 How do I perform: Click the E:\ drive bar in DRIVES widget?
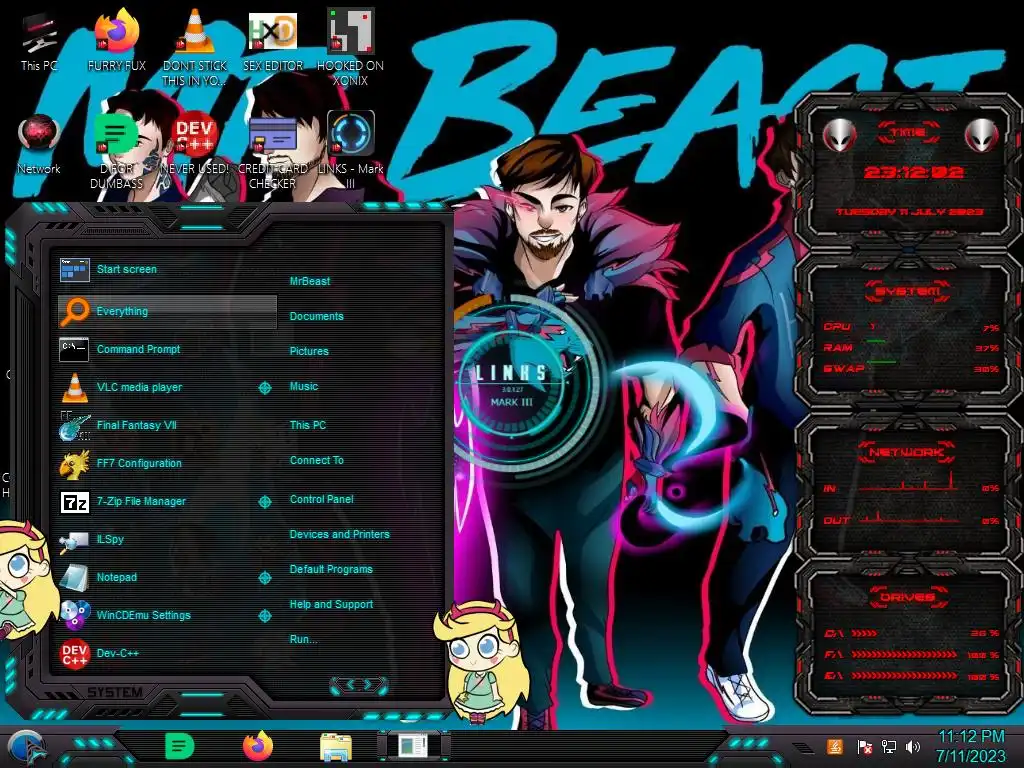point(910,676)
